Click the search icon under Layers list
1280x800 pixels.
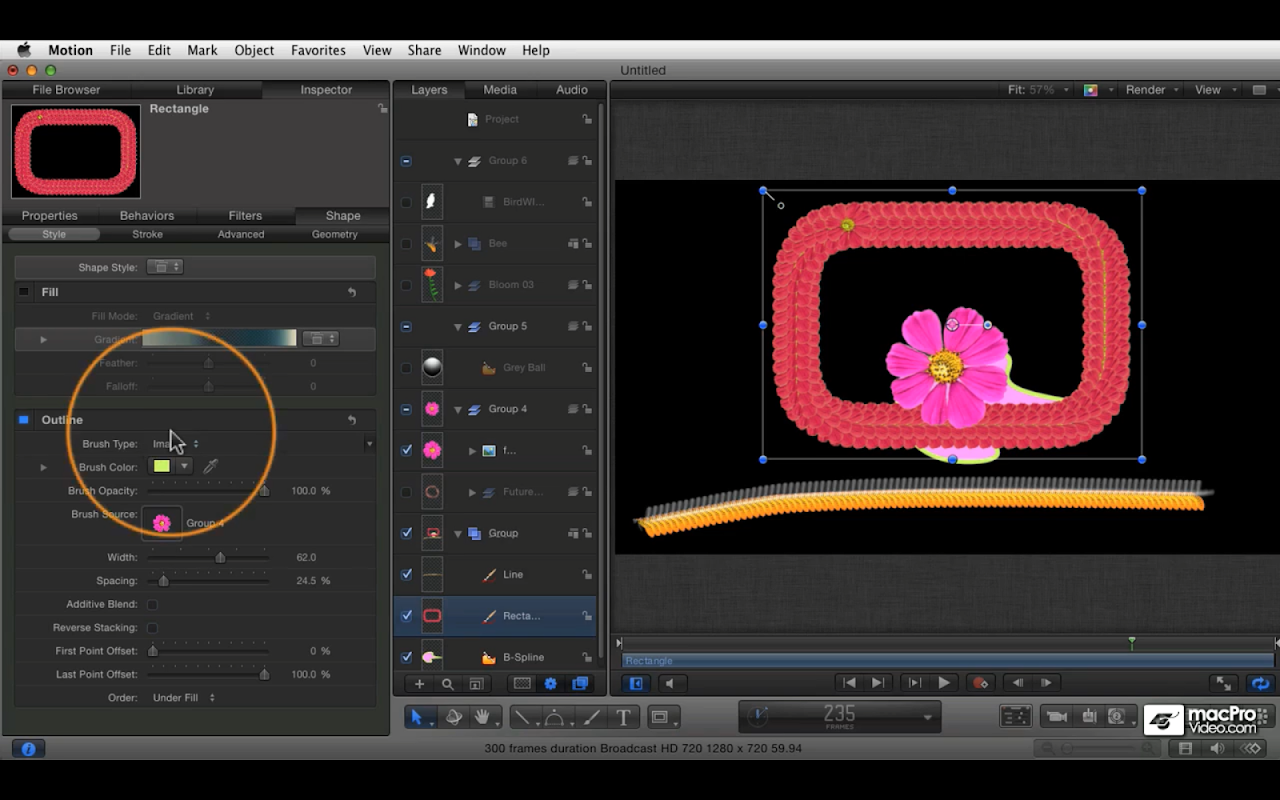tap(448, 684)
